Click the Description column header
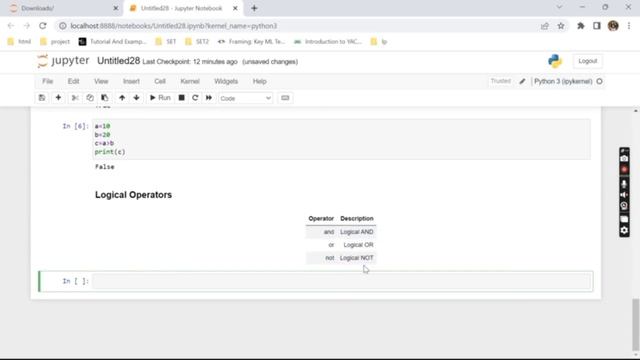 point(357,218)
